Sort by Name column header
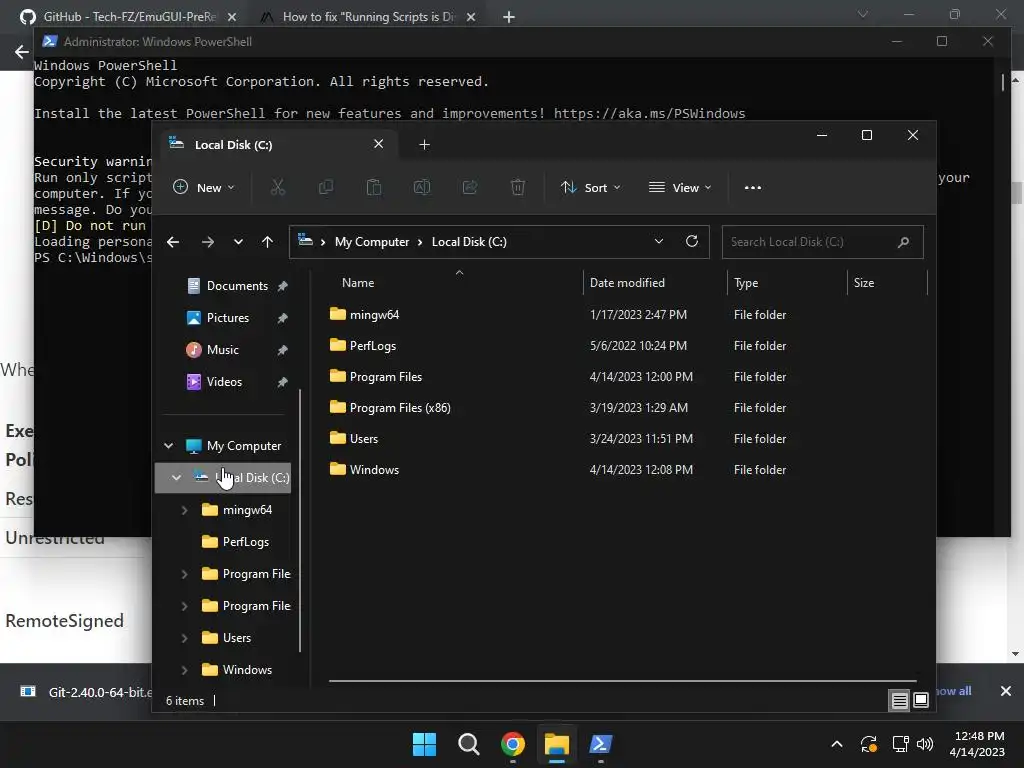 point(358,283)
